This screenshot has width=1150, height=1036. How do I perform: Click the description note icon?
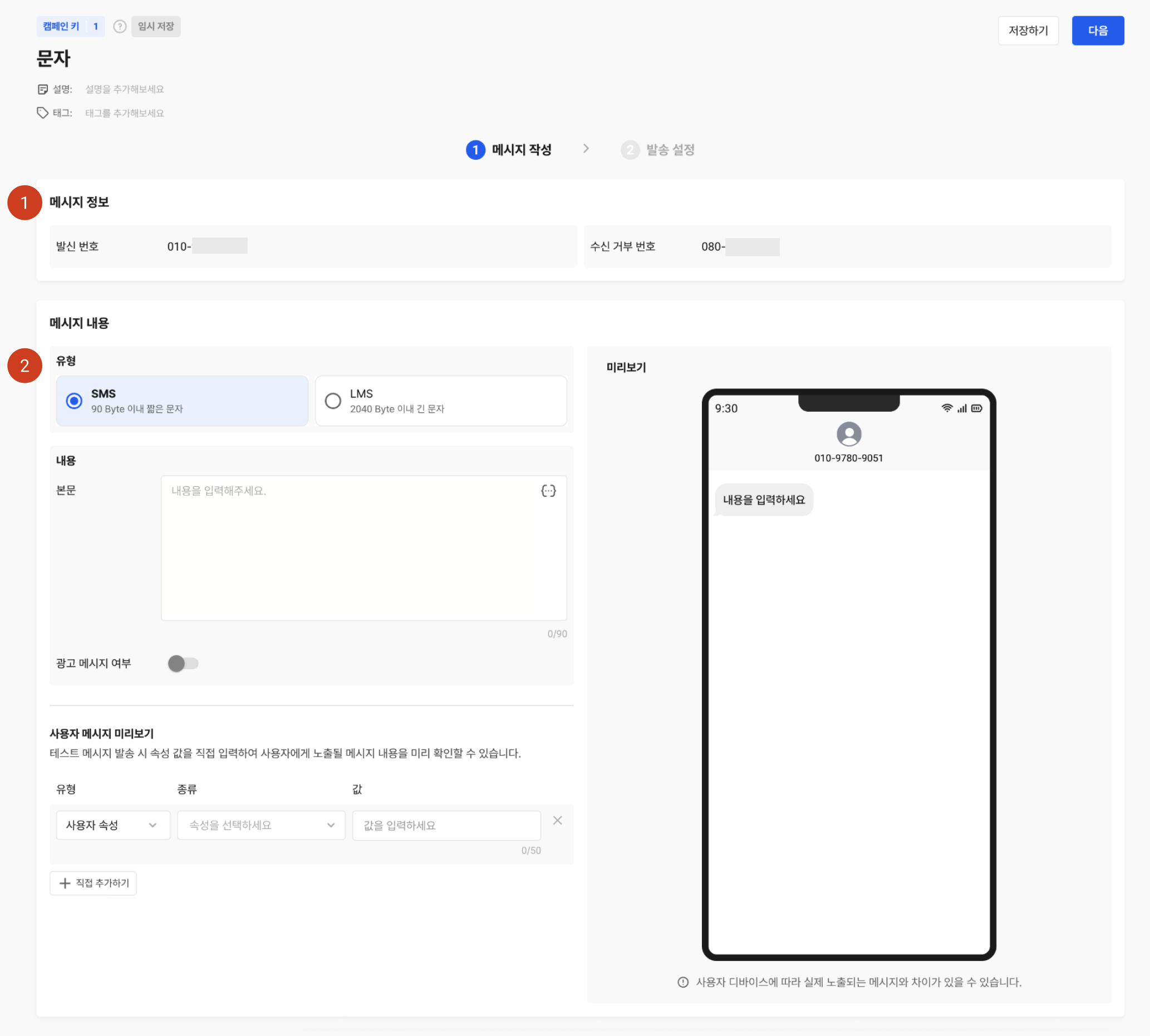point(43,90)
